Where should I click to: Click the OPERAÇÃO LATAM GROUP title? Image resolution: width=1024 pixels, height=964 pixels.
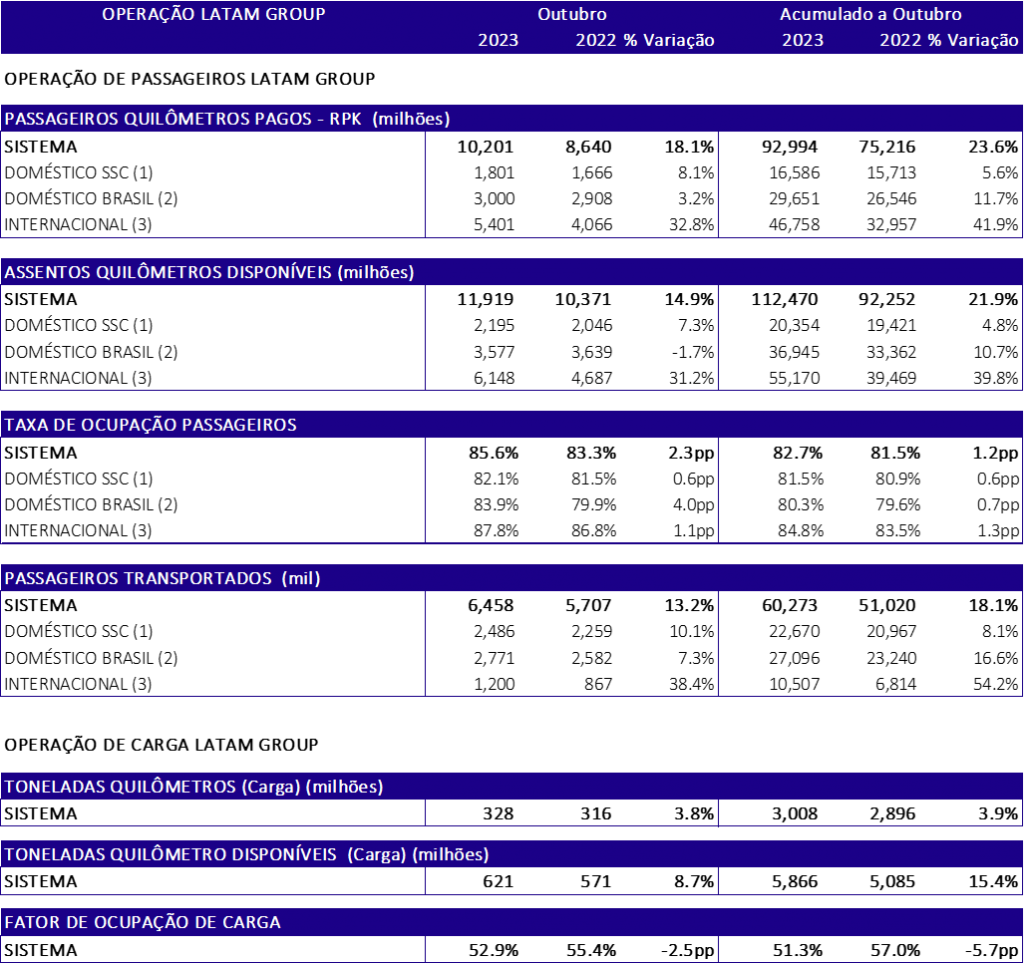pyautogui.click(x=214, y=14)
